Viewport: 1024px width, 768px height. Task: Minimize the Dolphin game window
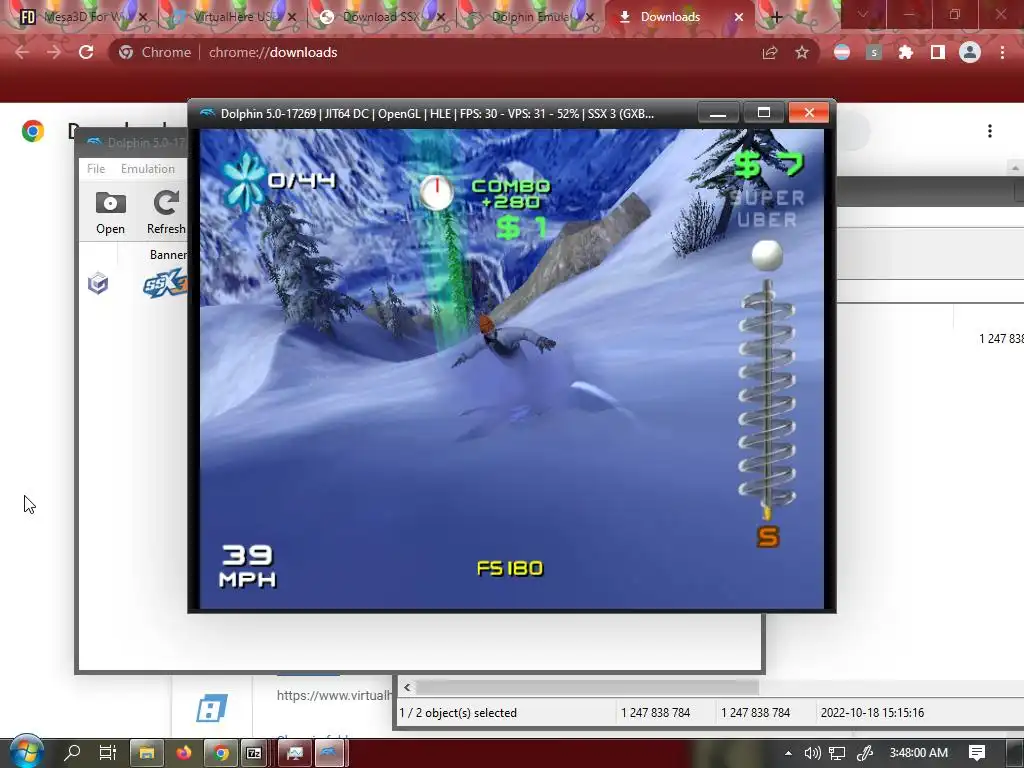coord(718,112)
